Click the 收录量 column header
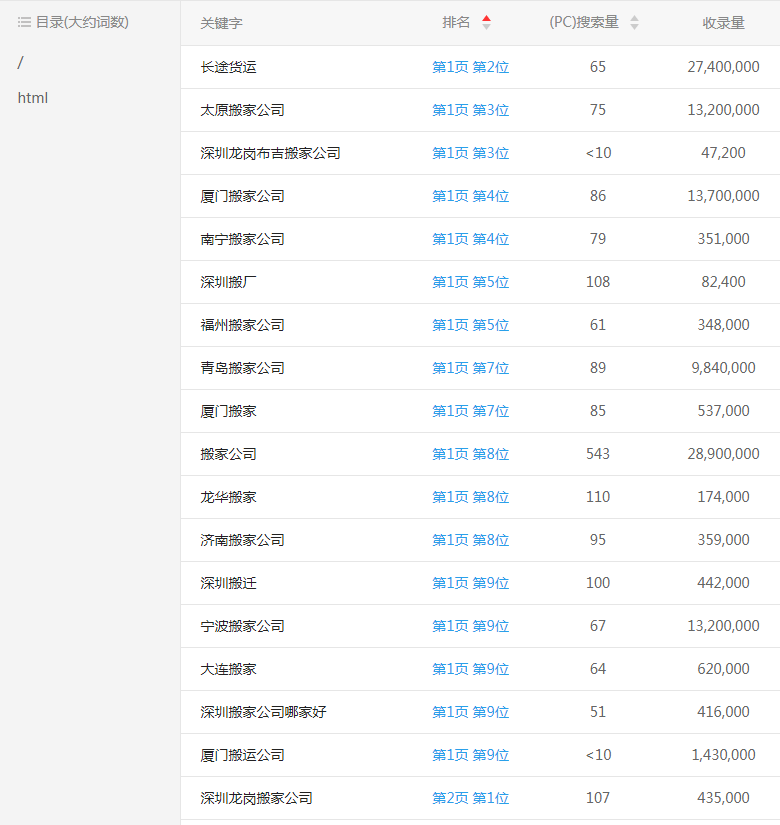The height and width of the screenshot is (825, 780). coord(723,22)
